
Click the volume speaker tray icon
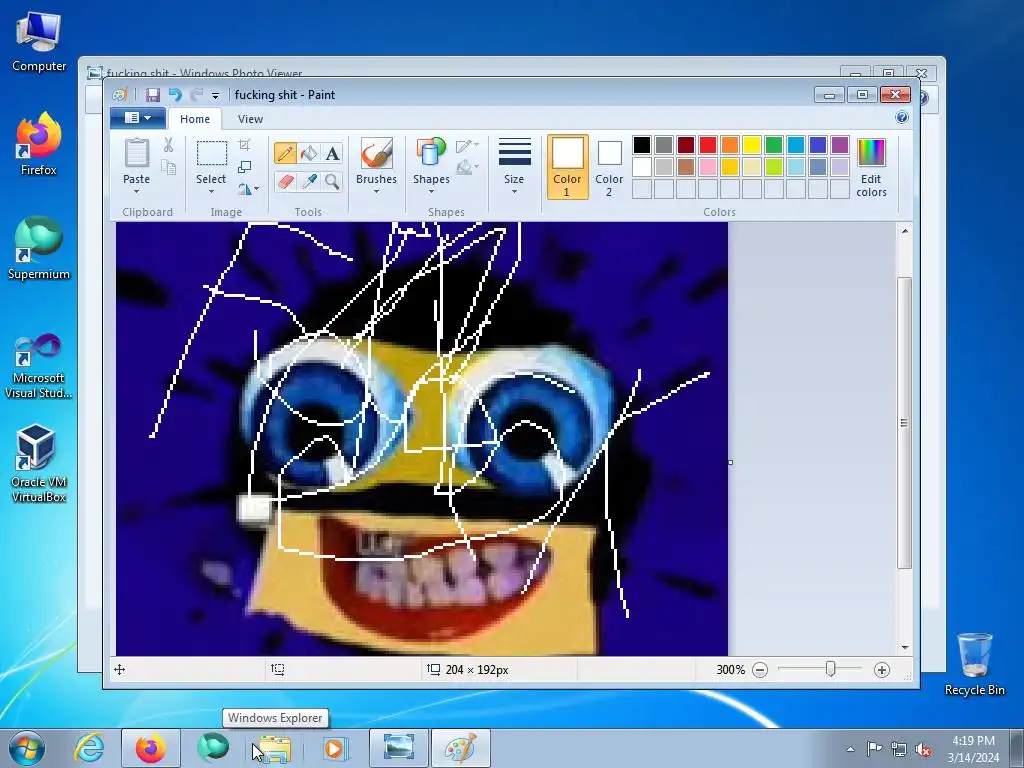click(x=923, y=749)
